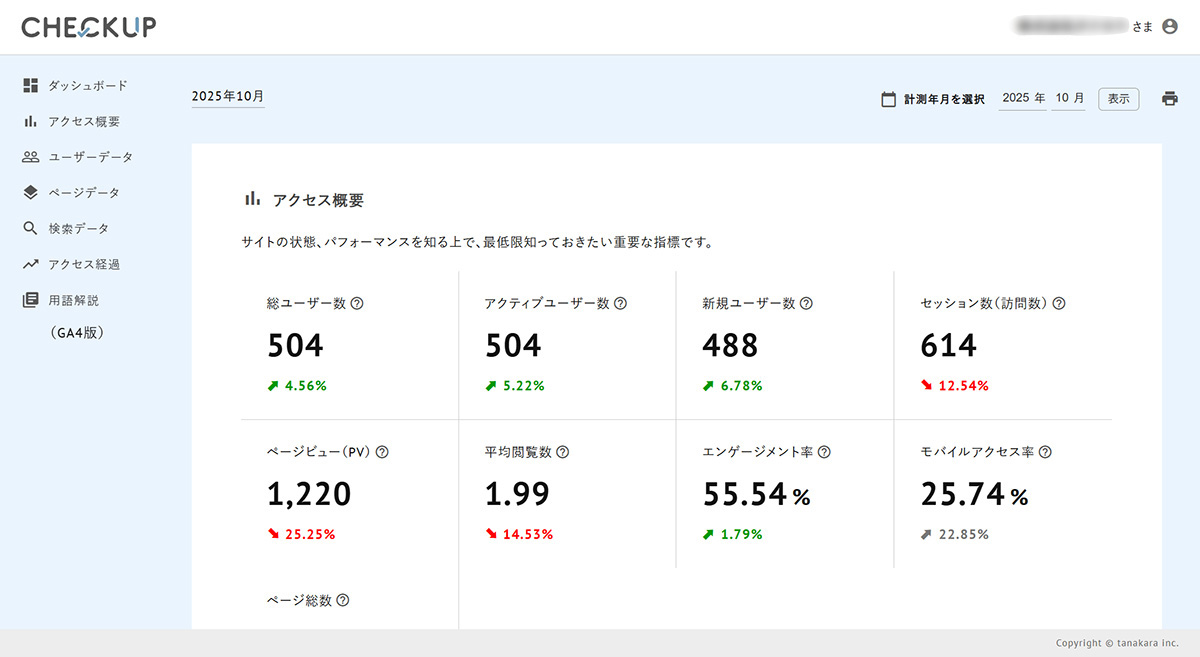Click the CHECKUP logo
1200x657 pixels.
[89, 27]
